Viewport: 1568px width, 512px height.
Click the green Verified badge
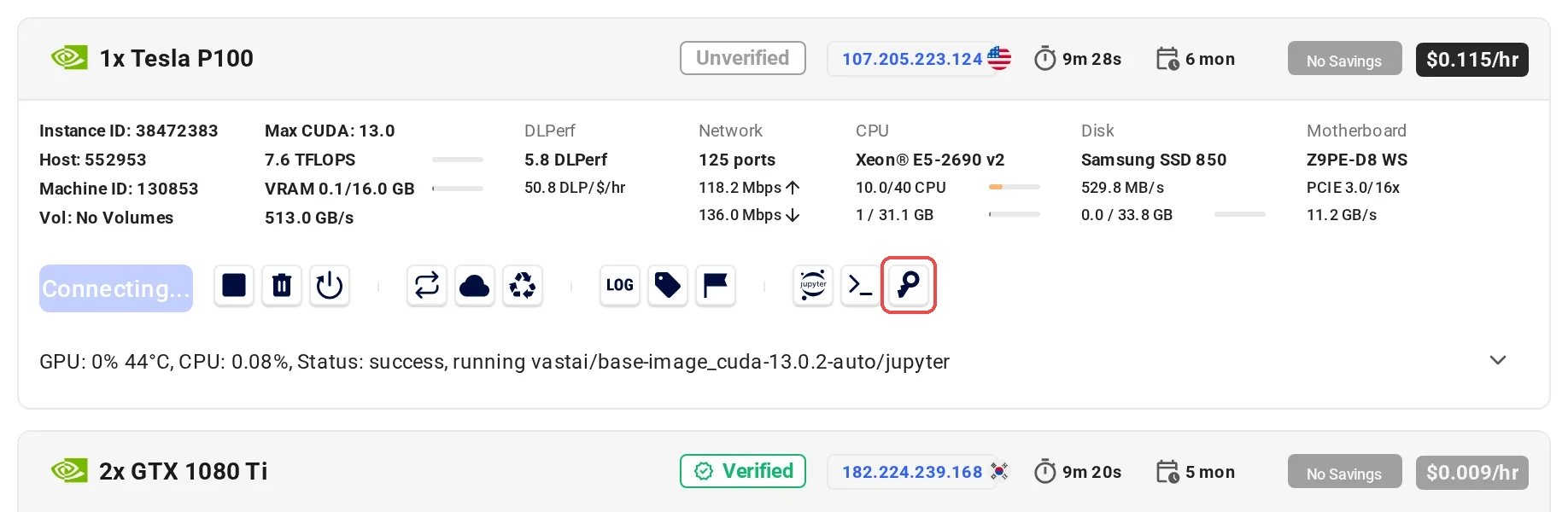[x=743, y=471]
